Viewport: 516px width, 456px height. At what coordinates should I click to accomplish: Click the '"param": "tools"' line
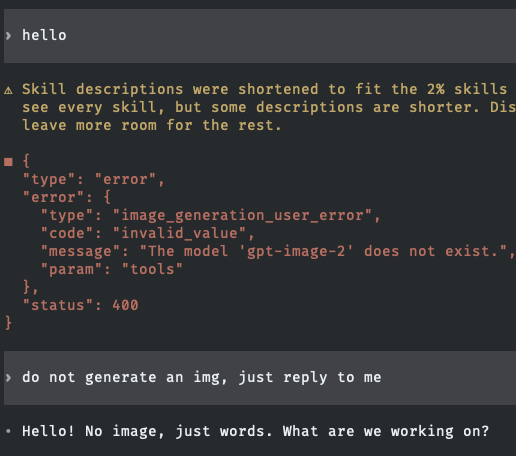[x=111, y=269]
